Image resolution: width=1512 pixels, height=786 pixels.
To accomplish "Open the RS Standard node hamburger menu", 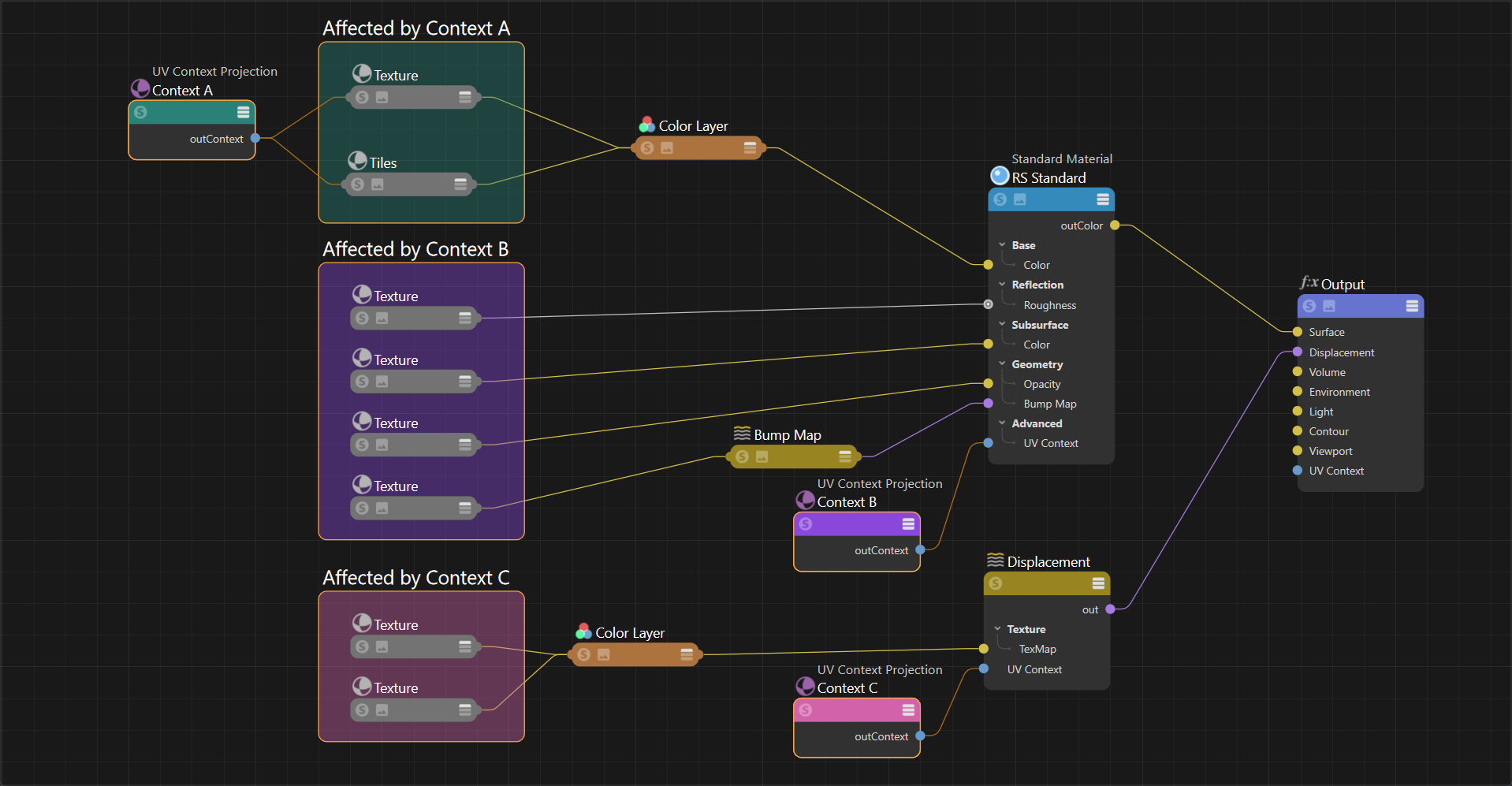I will click(1103, 199).
